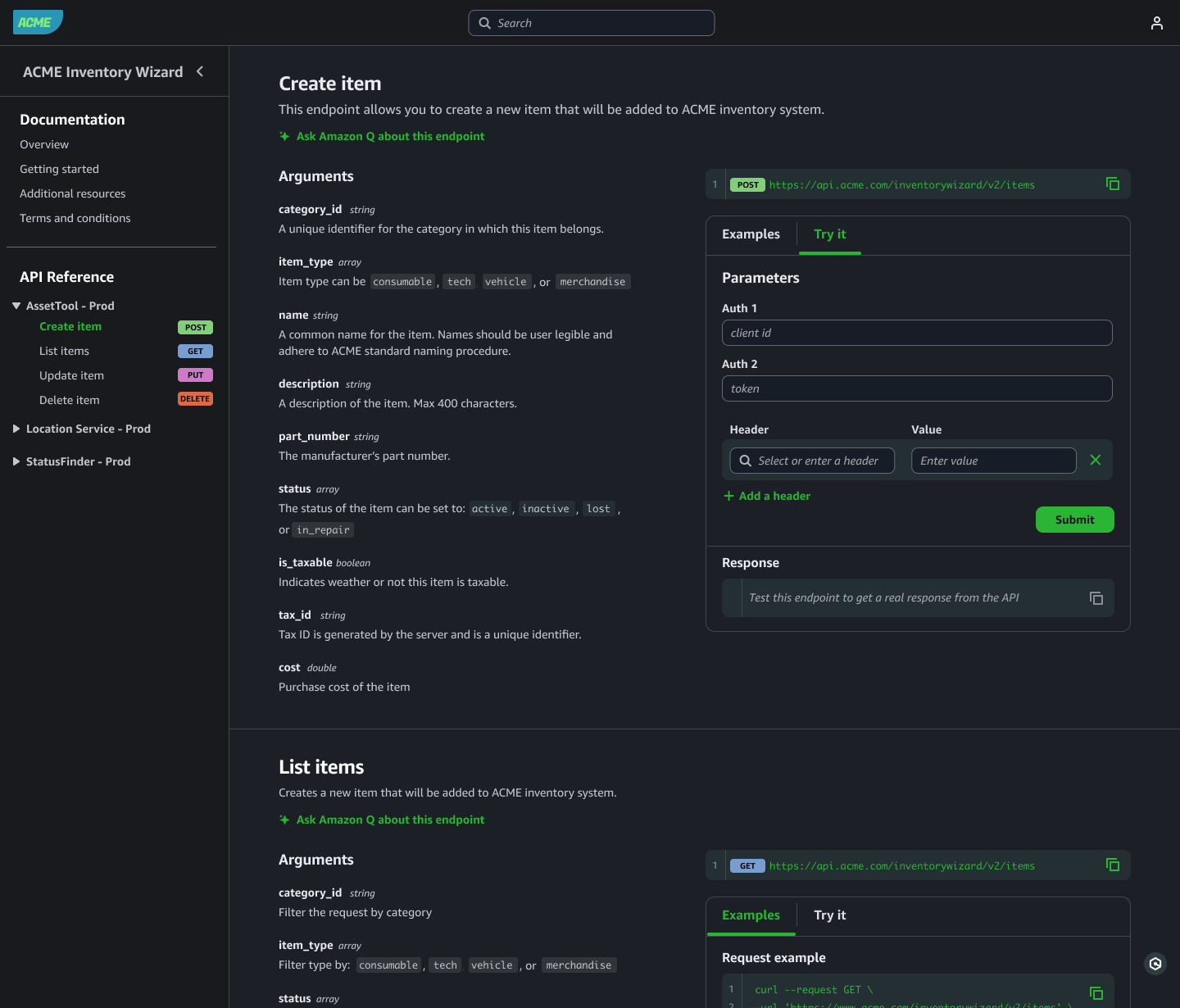
Task: Click the Request example heading
Action: pos(774,958)
